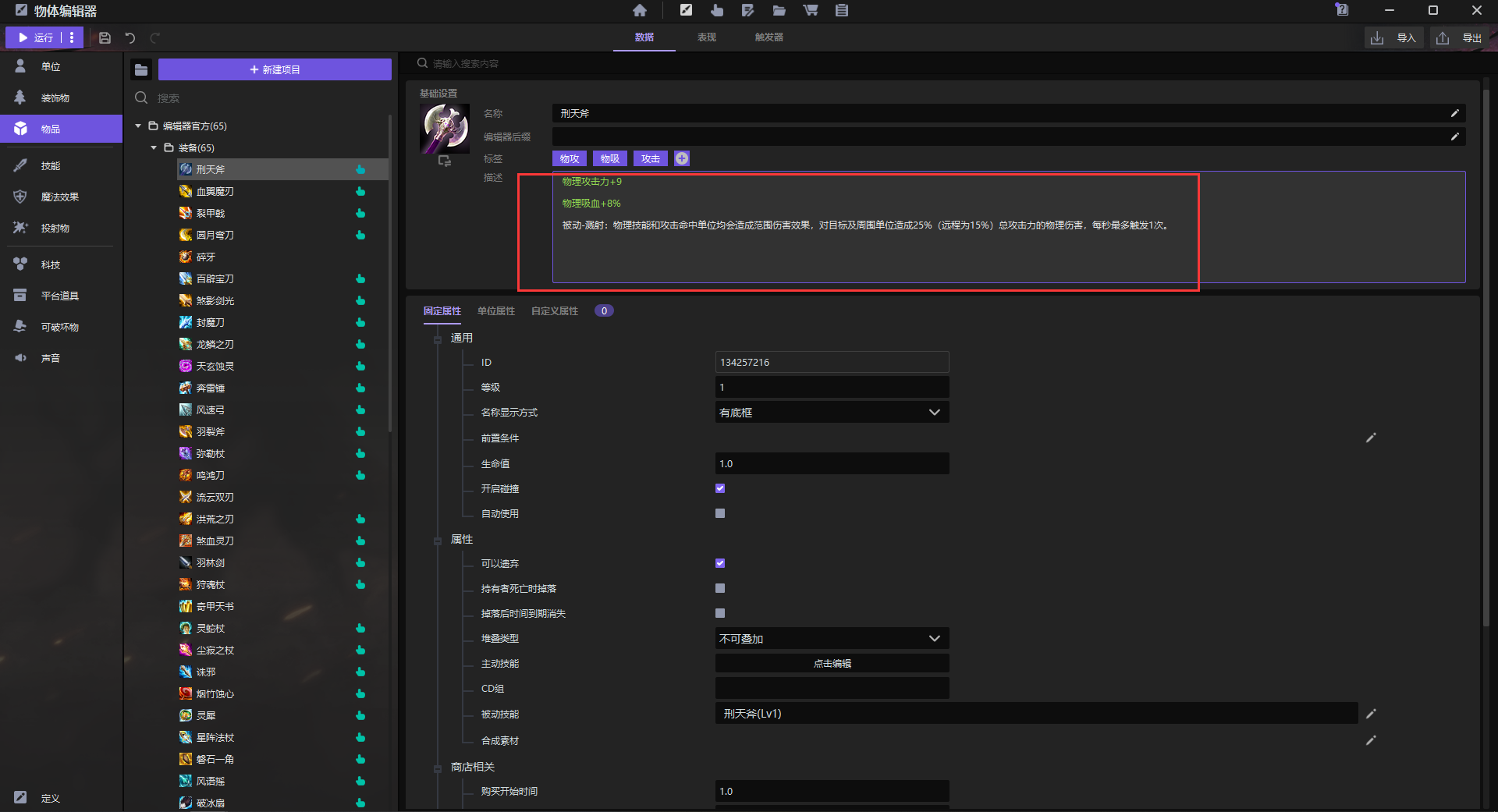Redo the last undone change

155,37
